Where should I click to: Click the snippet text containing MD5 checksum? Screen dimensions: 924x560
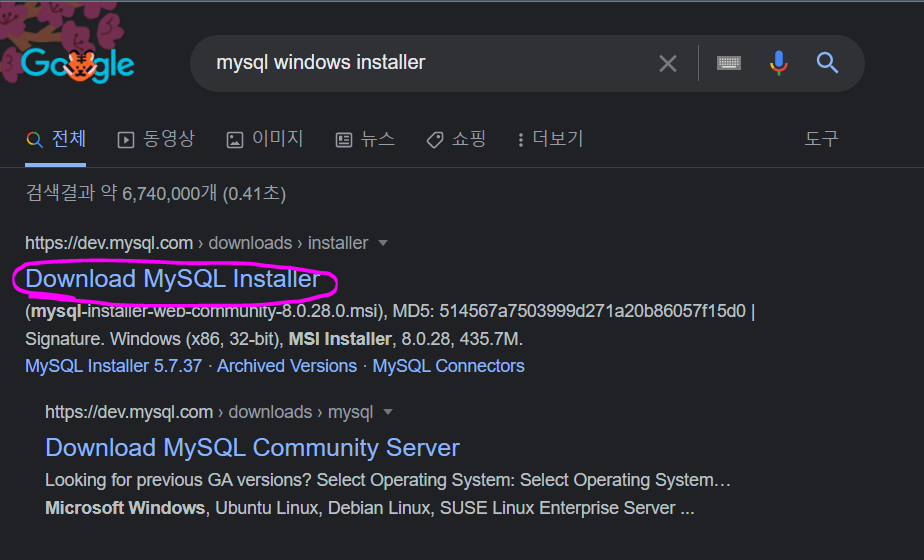tap(390, 311)
